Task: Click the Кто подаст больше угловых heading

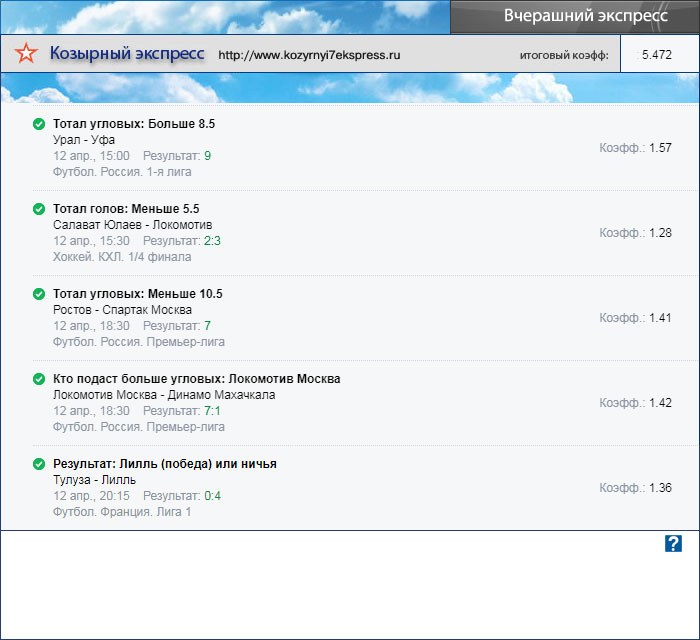Action: click(x=197, y=379)
